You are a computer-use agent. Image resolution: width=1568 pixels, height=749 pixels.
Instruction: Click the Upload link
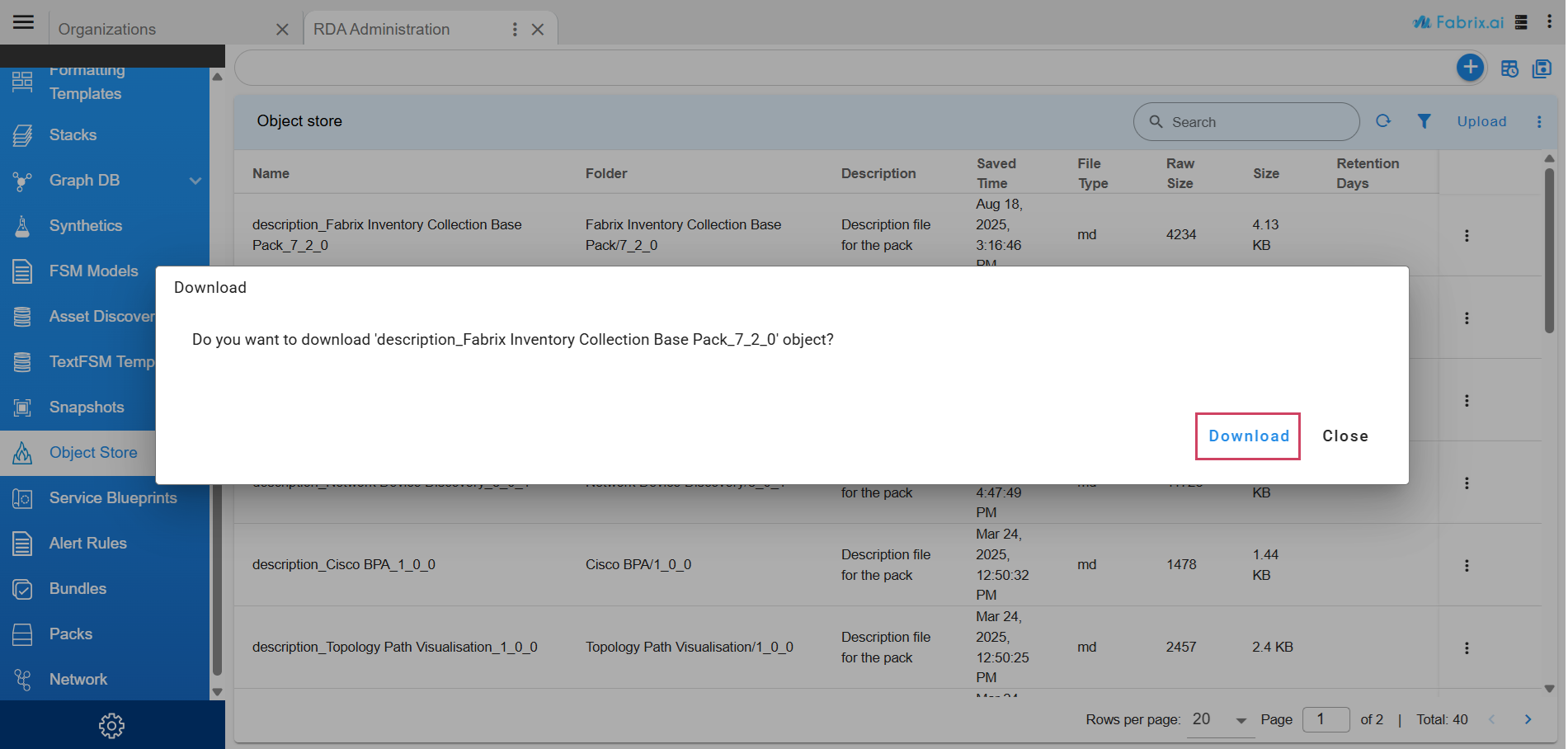pos(1481,121)
